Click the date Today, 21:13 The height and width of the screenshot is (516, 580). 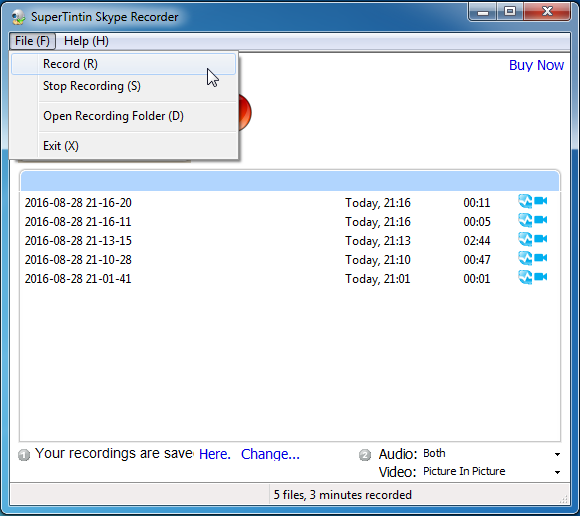click(x=378, y=241)
